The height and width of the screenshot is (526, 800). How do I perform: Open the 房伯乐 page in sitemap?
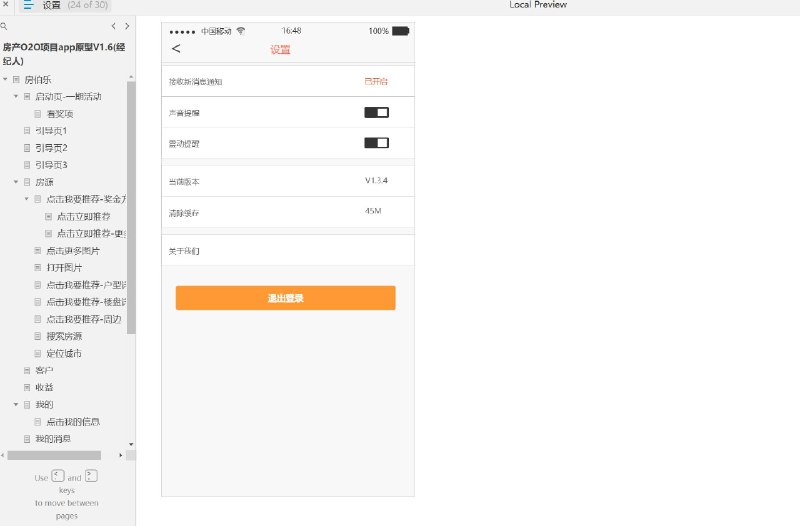[38, 80]
